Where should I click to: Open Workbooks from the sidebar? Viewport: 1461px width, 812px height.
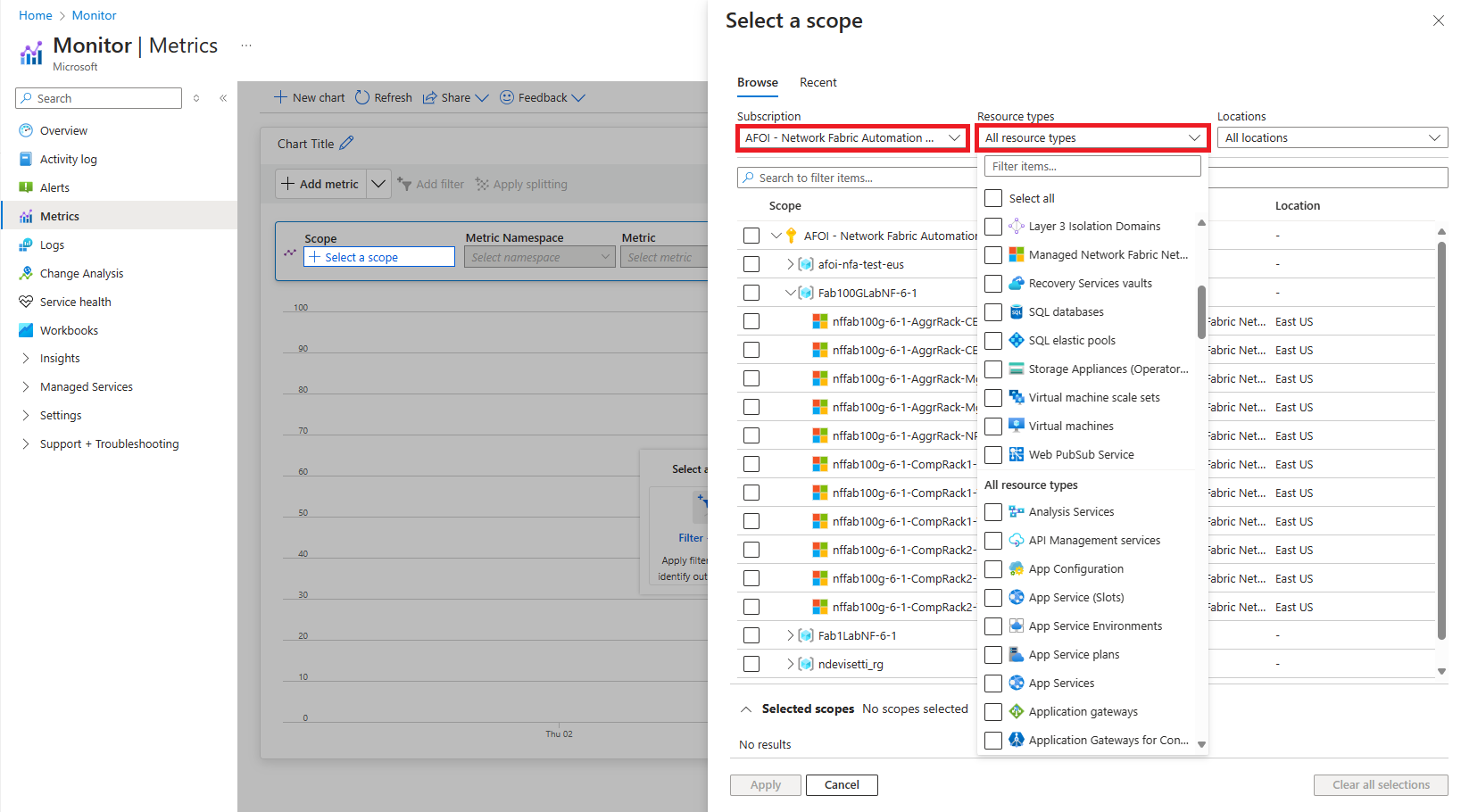click(x=69, y=330)
